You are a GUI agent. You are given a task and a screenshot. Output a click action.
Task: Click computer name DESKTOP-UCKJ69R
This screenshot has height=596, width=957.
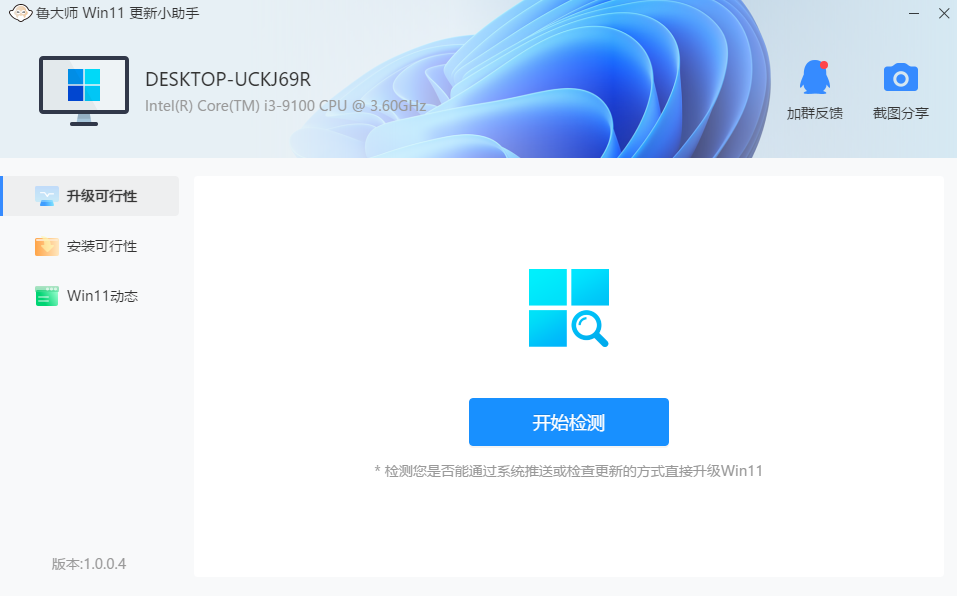228,79
